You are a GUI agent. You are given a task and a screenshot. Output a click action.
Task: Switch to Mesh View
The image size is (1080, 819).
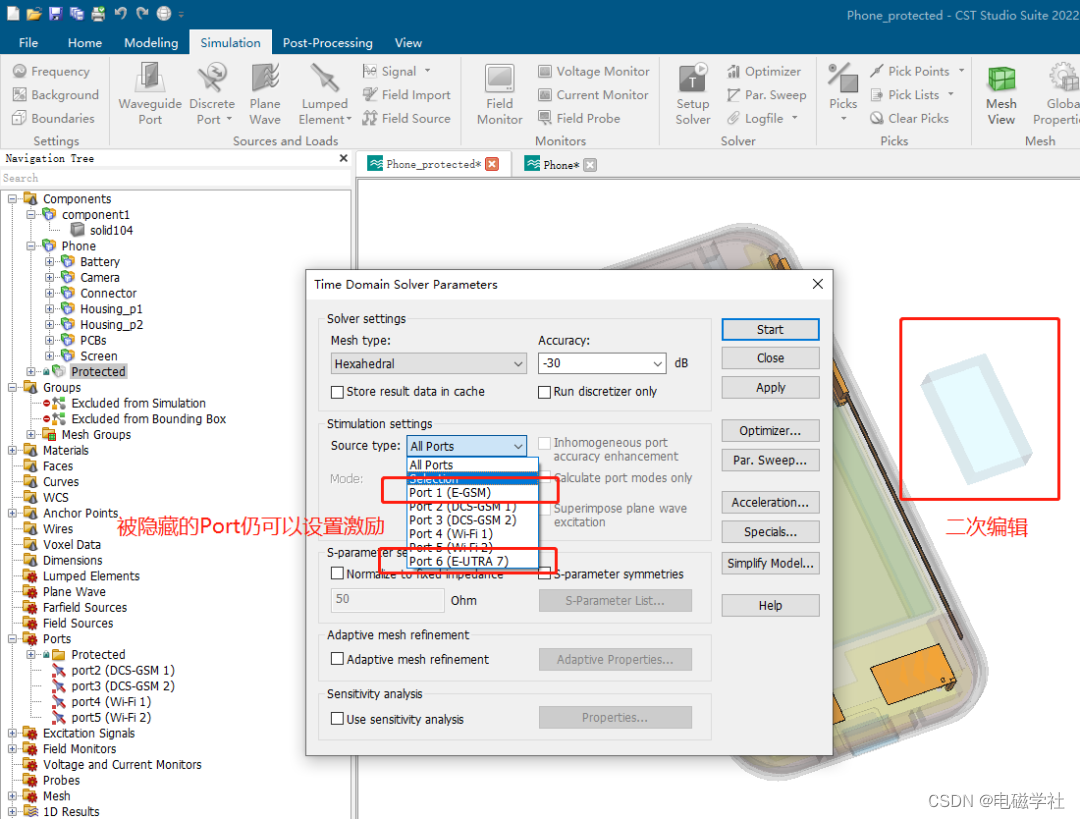[1001, 94]
